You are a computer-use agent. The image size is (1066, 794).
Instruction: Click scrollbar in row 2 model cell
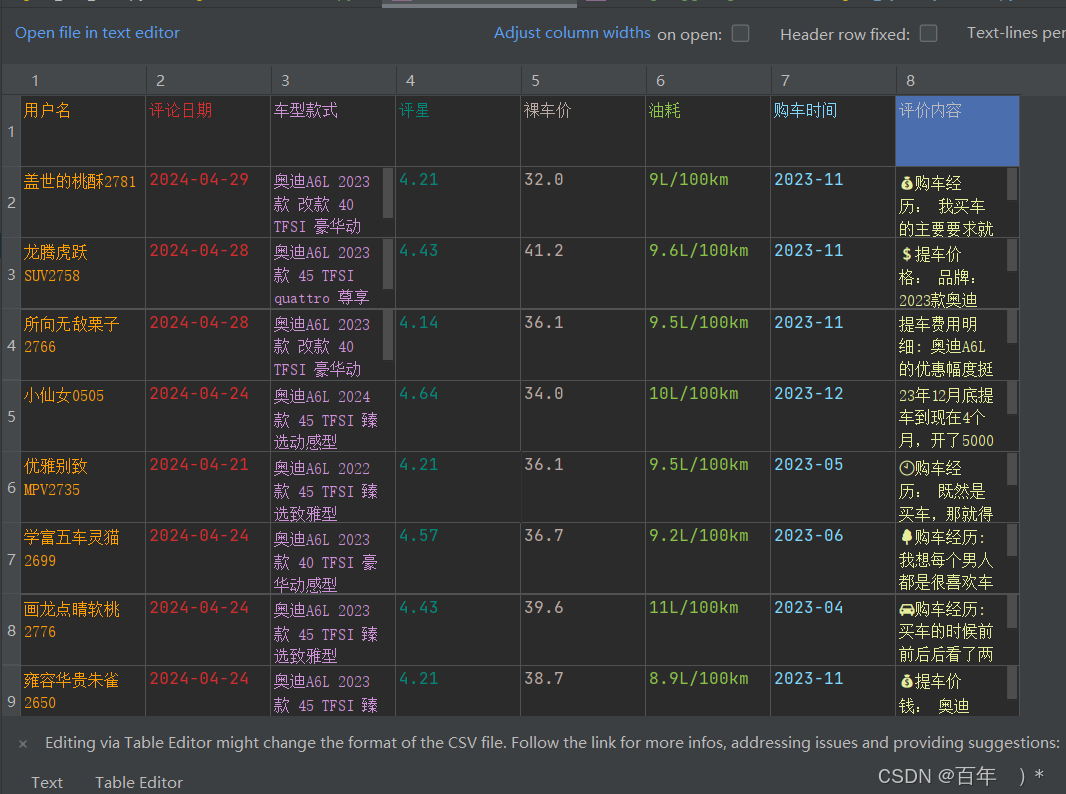click(x=388, y=193)
